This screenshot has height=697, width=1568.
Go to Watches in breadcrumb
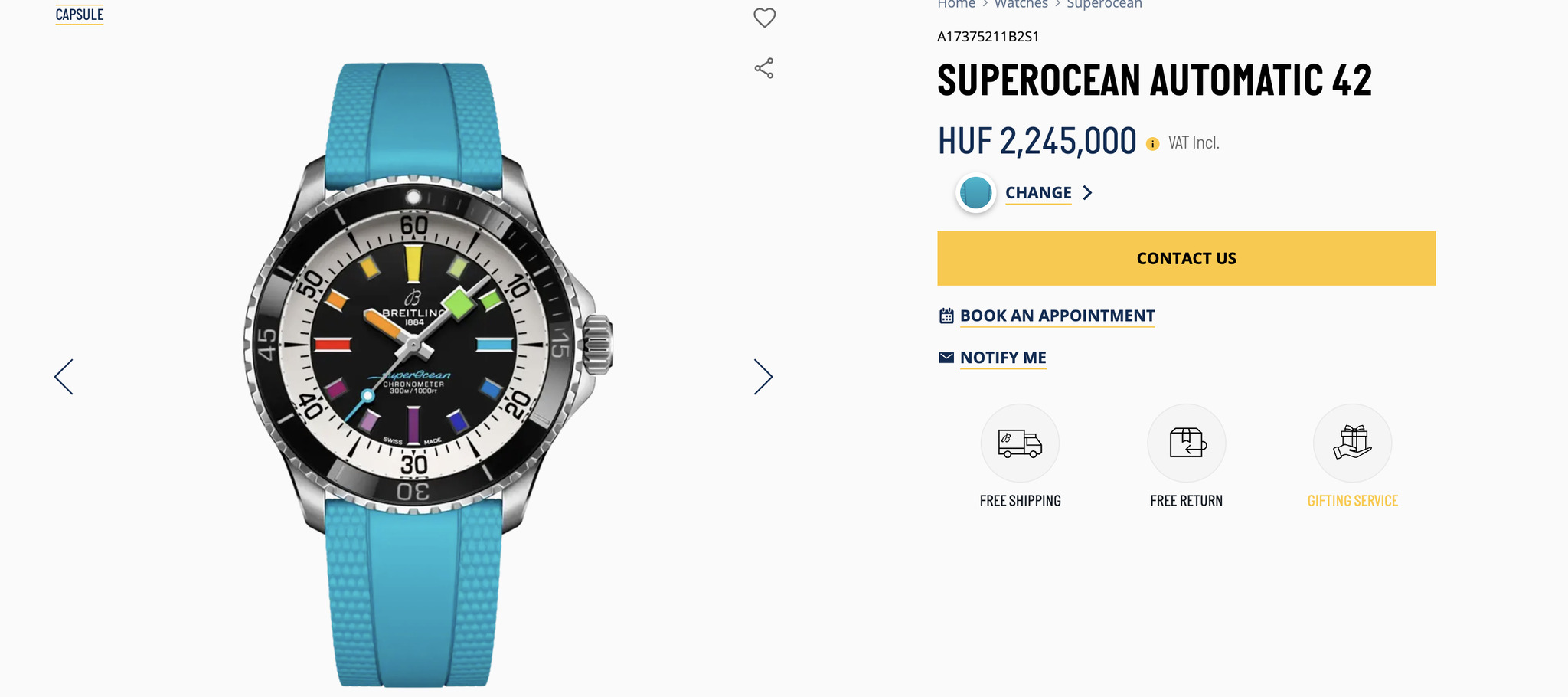1021,5
